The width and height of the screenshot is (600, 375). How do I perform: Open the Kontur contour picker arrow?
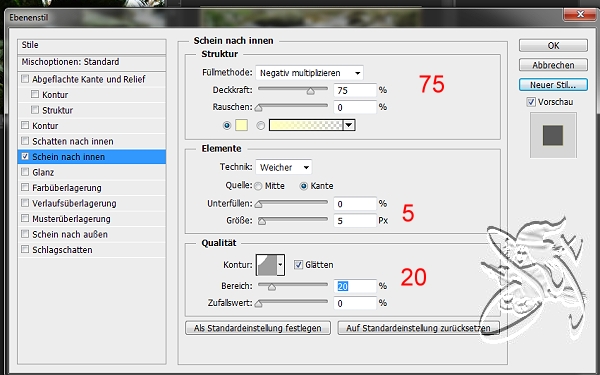[x=281, y=265]
